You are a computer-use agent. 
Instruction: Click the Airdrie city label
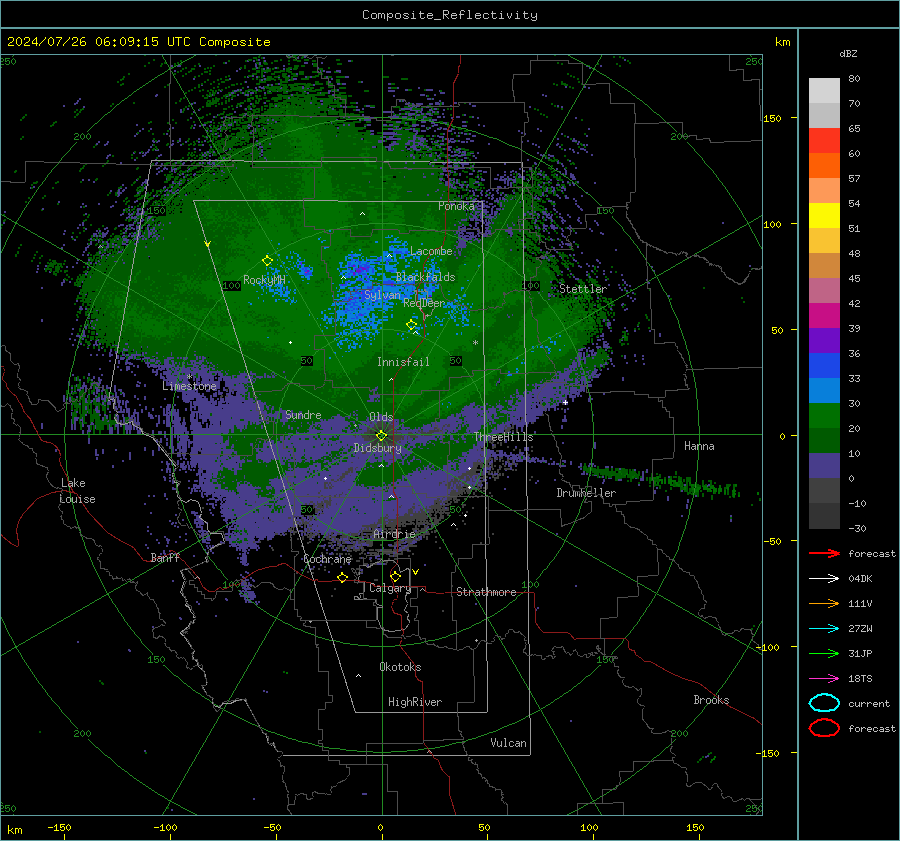[394, 534]
